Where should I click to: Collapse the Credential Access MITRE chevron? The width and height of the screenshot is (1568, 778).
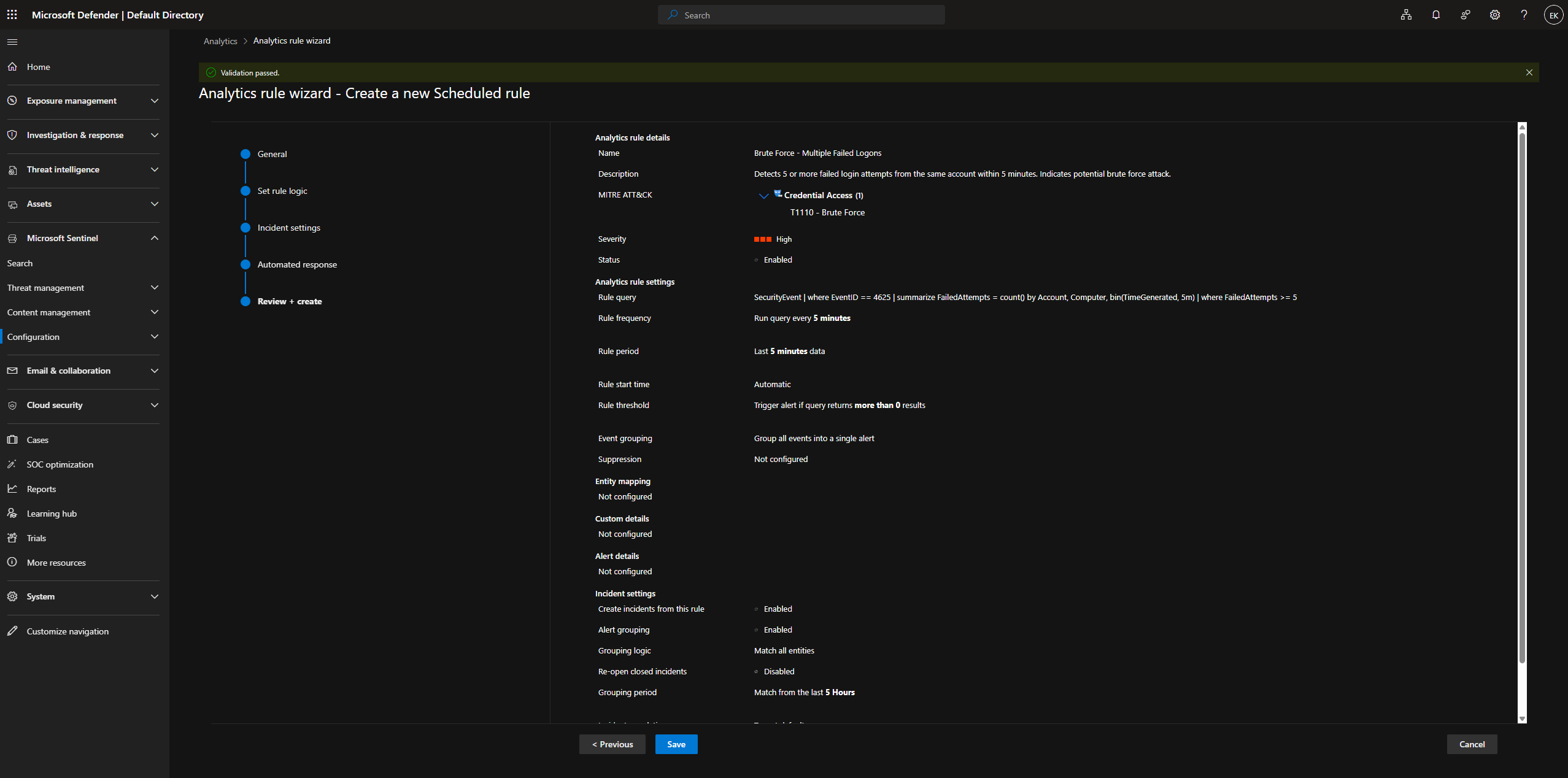click(763, 196)
